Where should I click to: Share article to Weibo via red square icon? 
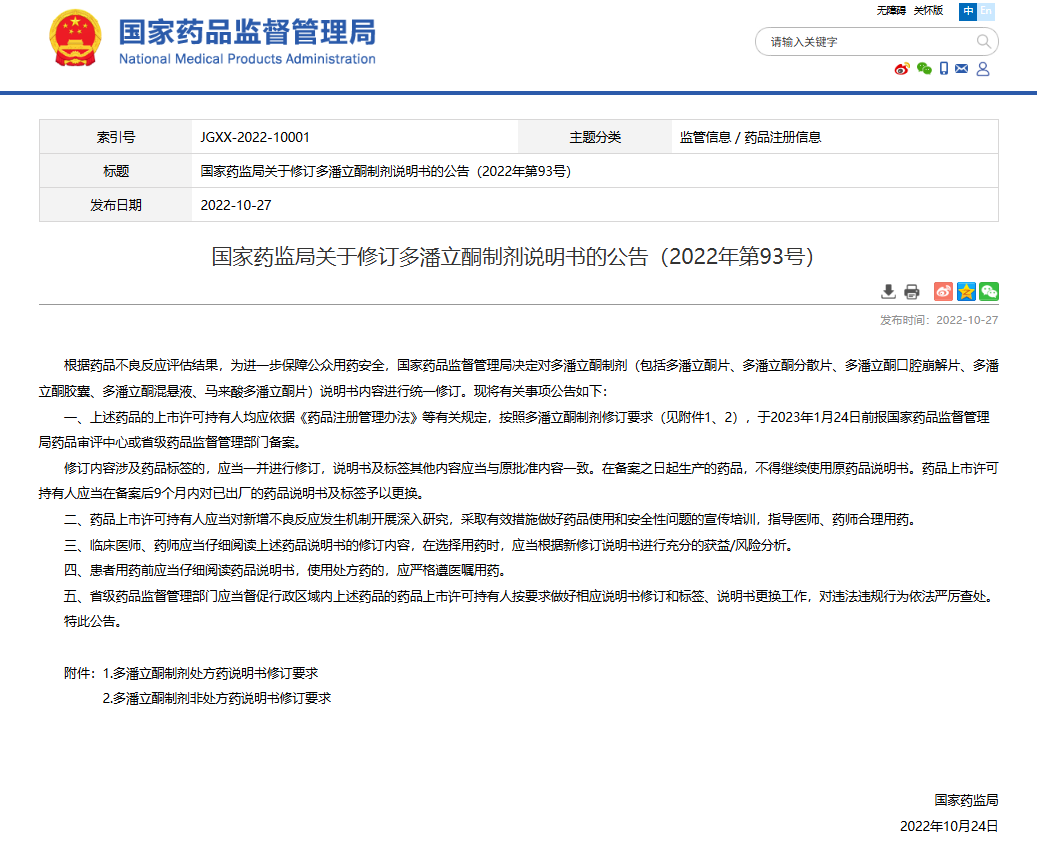click(x=943, y=292)
